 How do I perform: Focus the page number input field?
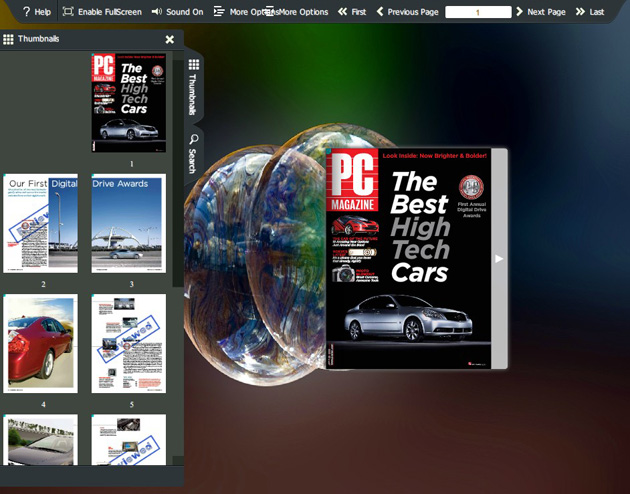coord(478,12)
